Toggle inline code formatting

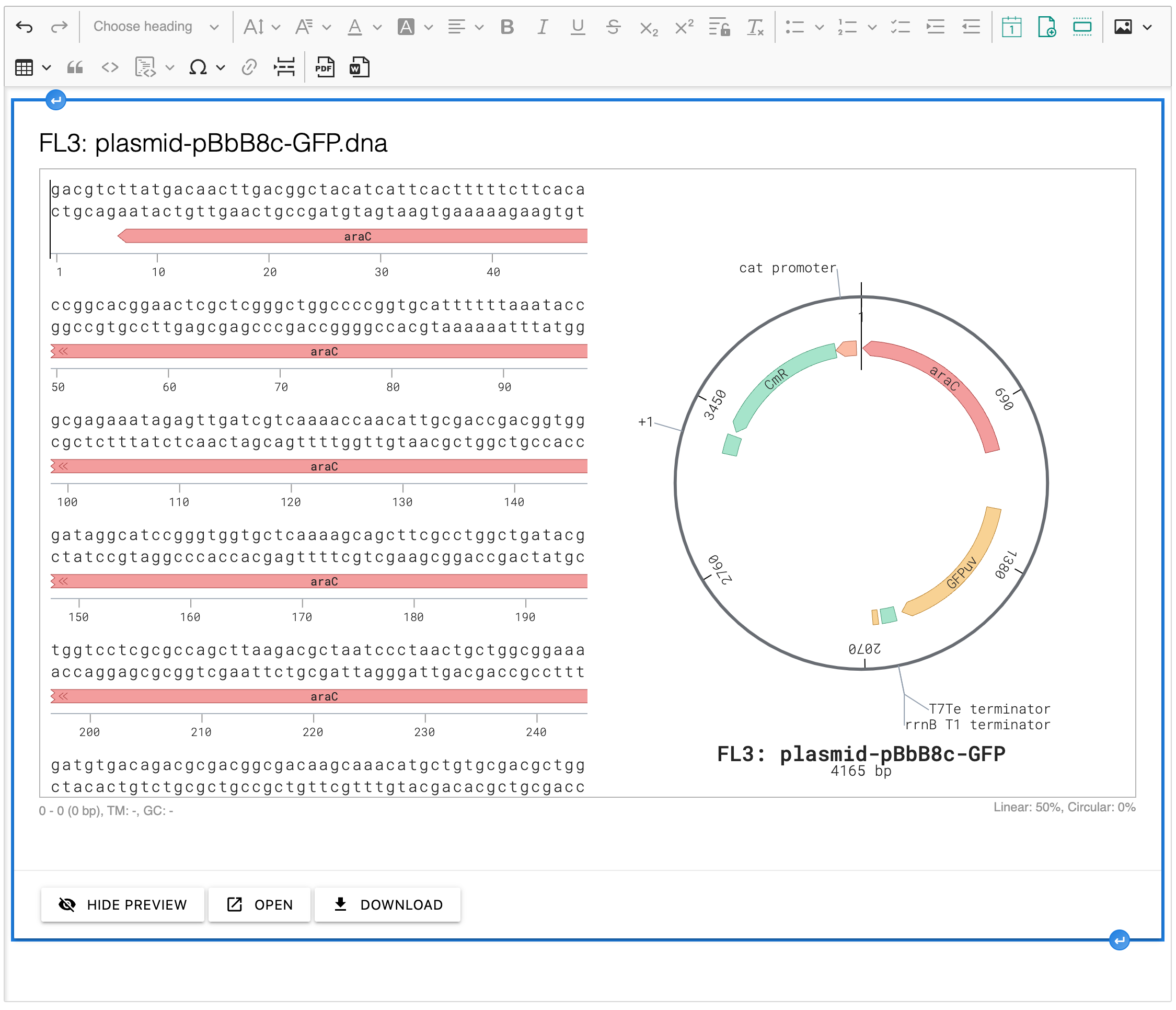point(110,67)
